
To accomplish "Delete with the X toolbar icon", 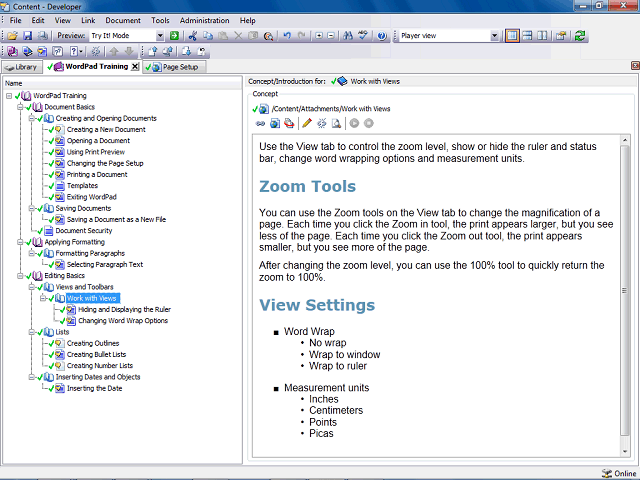I will point(238,36).
